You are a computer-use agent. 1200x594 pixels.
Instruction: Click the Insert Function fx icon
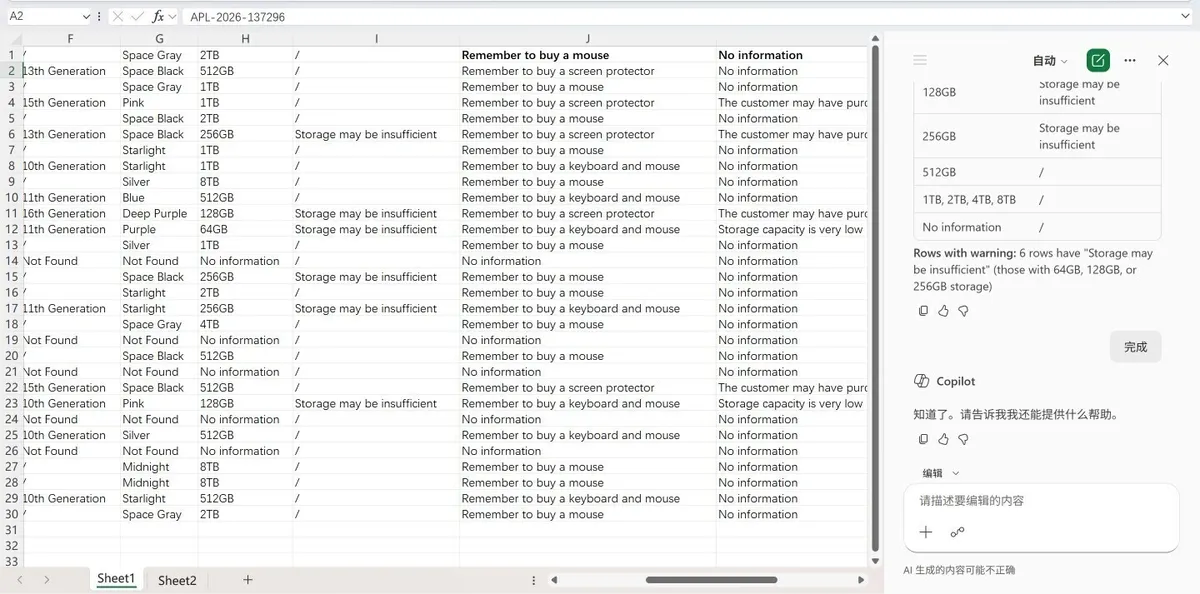[159, 17]
